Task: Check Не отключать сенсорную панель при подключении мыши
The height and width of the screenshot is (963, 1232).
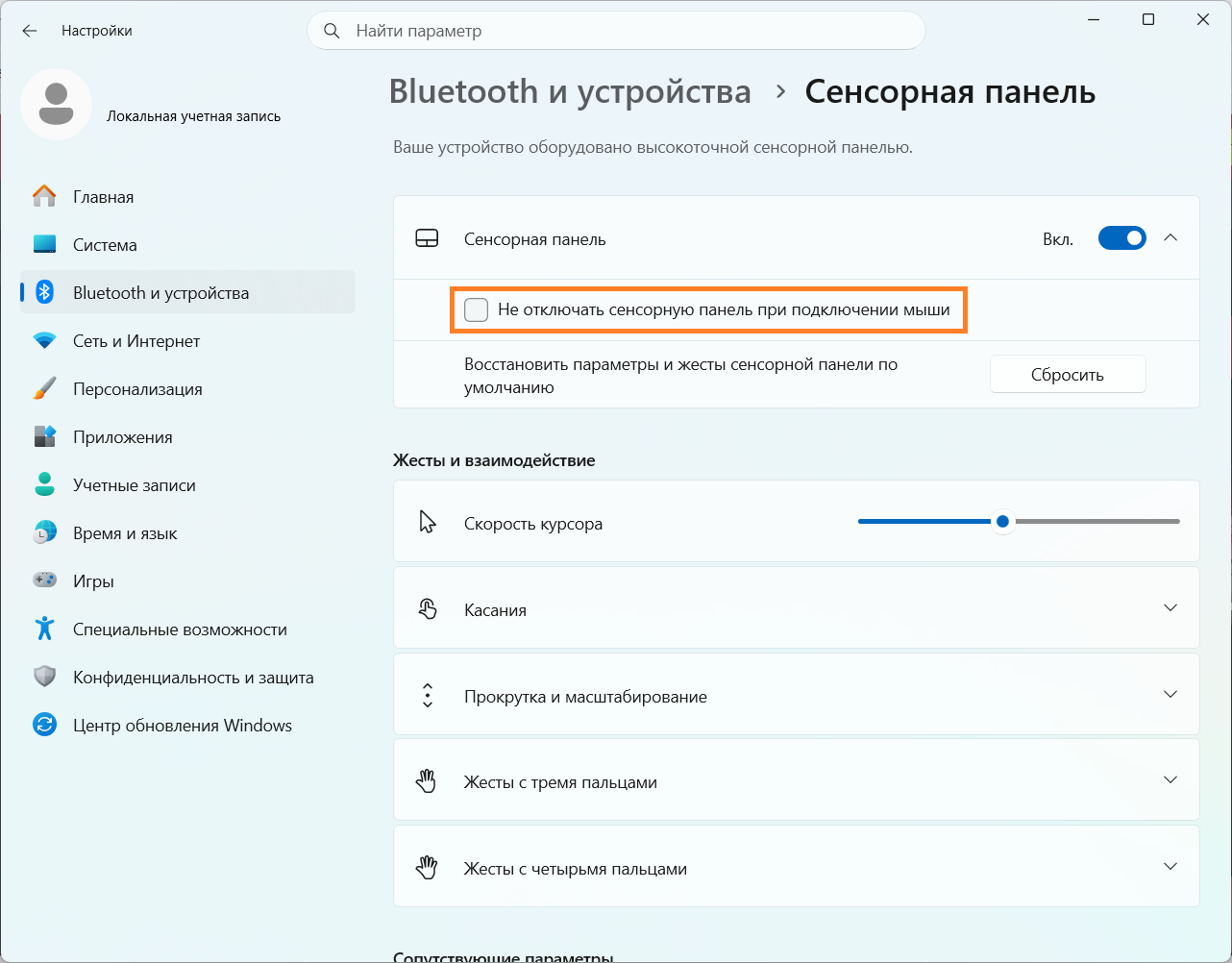Action: (x=476, y=309)
